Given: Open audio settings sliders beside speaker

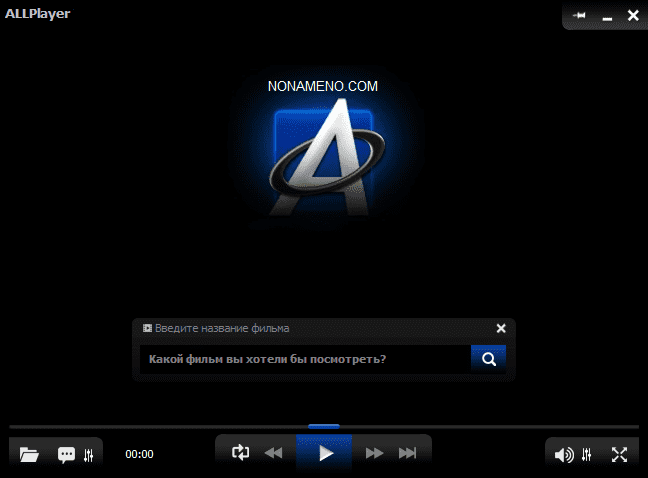Looking at the screenshot, I should (587, 455).
